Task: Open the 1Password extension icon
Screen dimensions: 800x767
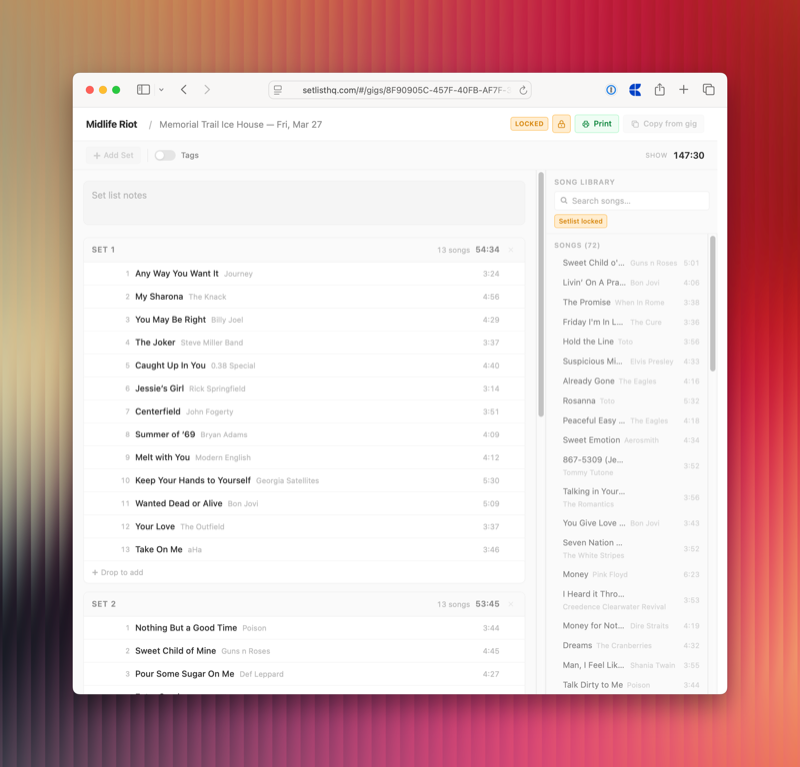Action: (x=611, y=90)
